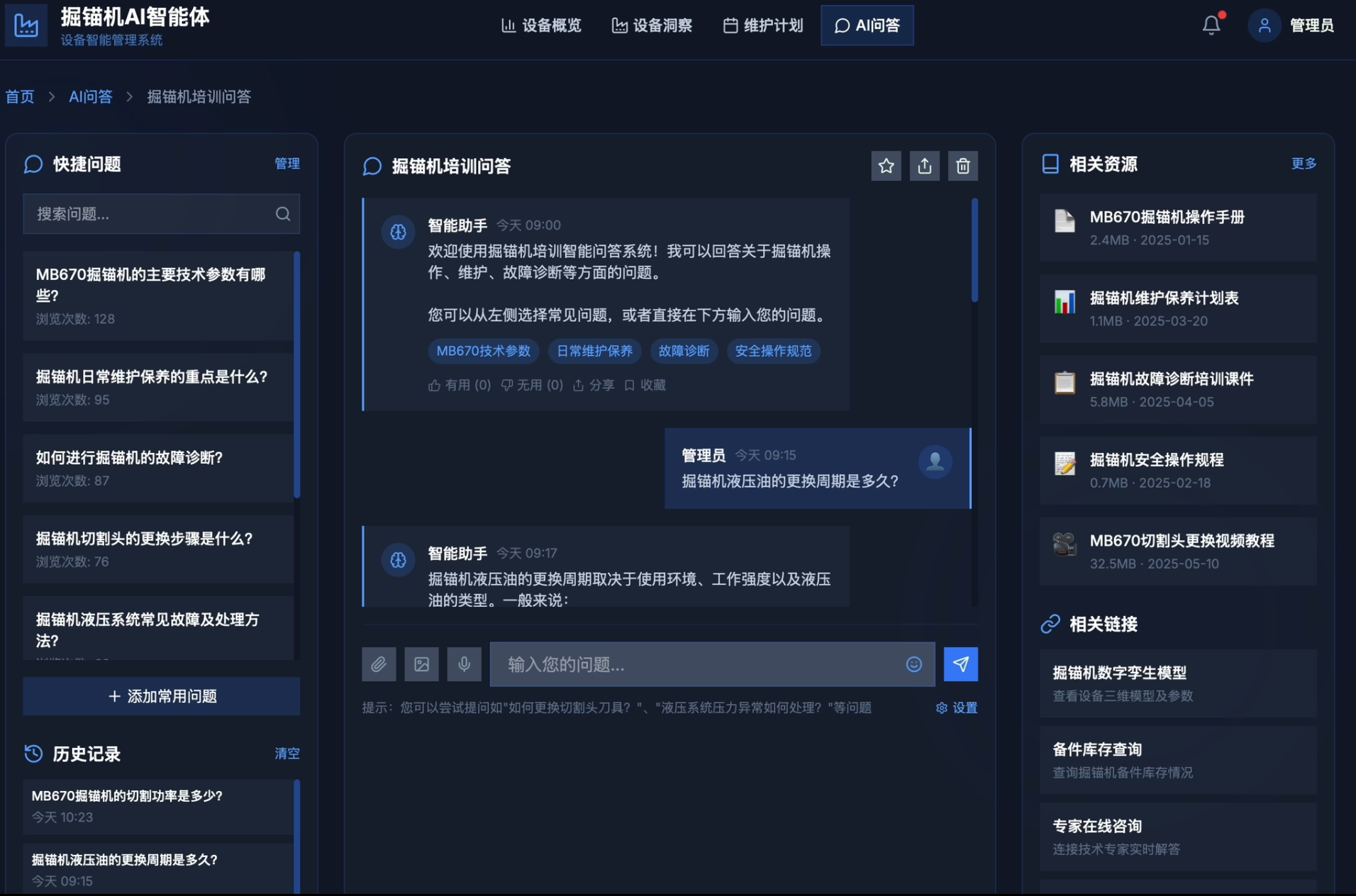Image resolution: width=1356 pixels, height=896 pixels.
Task: Click 管理 in the 快捷问题 panel
Action: pos(287,164)
